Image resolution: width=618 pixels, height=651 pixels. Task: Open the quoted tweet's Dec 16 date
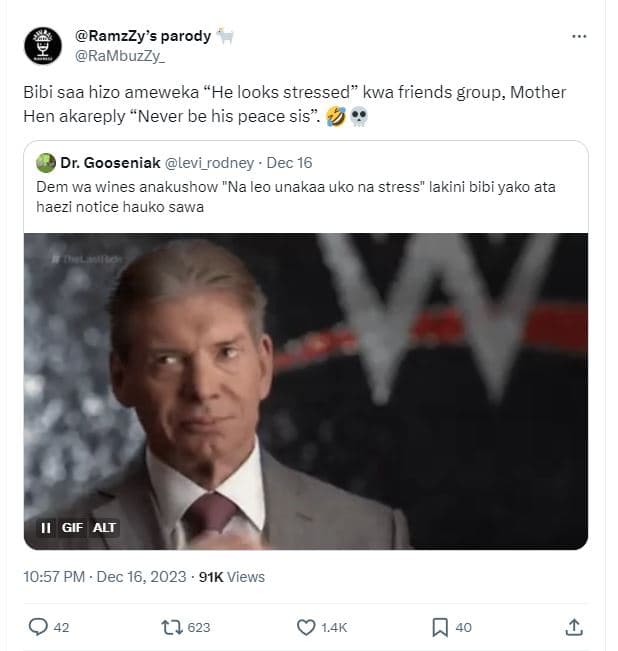coord(291,162)
